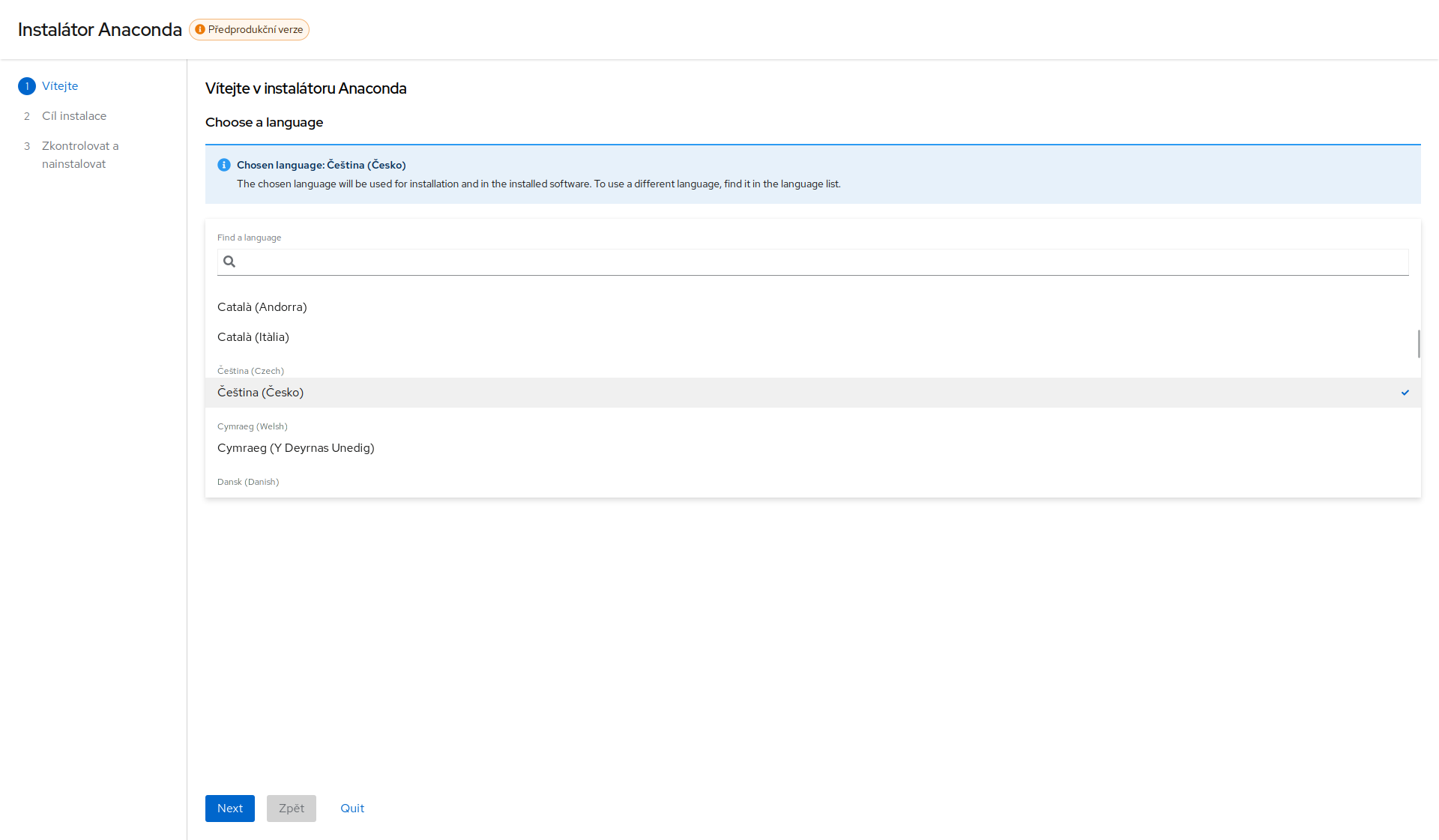Select Català (Itàlia) language
Image resolution: width=1439 pixels, height=840 pixels.
pyautogui.click(x=253, y=337)
